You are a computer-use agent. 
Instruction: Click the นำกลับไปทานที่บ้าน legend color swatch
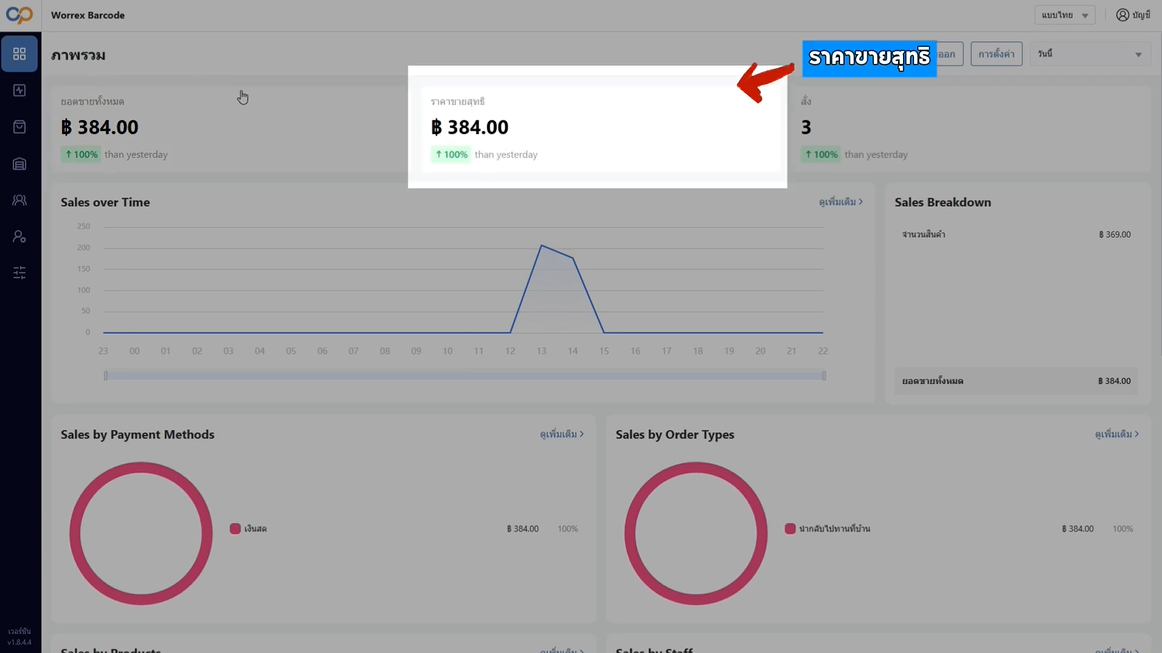click(790, 528)
